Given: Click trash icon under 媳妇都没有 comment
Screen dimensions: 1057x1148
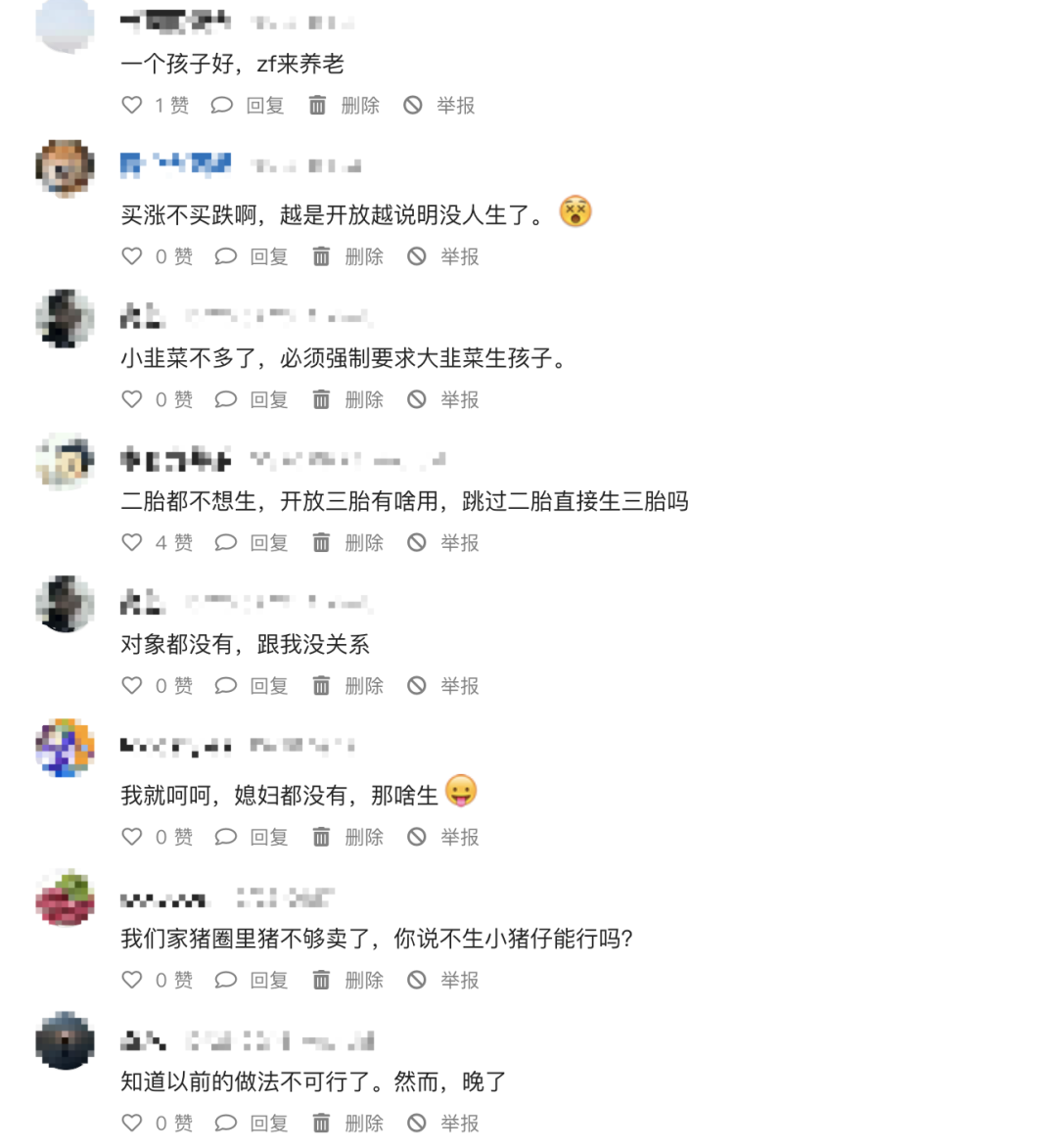Looking at the screenshot, I should [321, 837].
